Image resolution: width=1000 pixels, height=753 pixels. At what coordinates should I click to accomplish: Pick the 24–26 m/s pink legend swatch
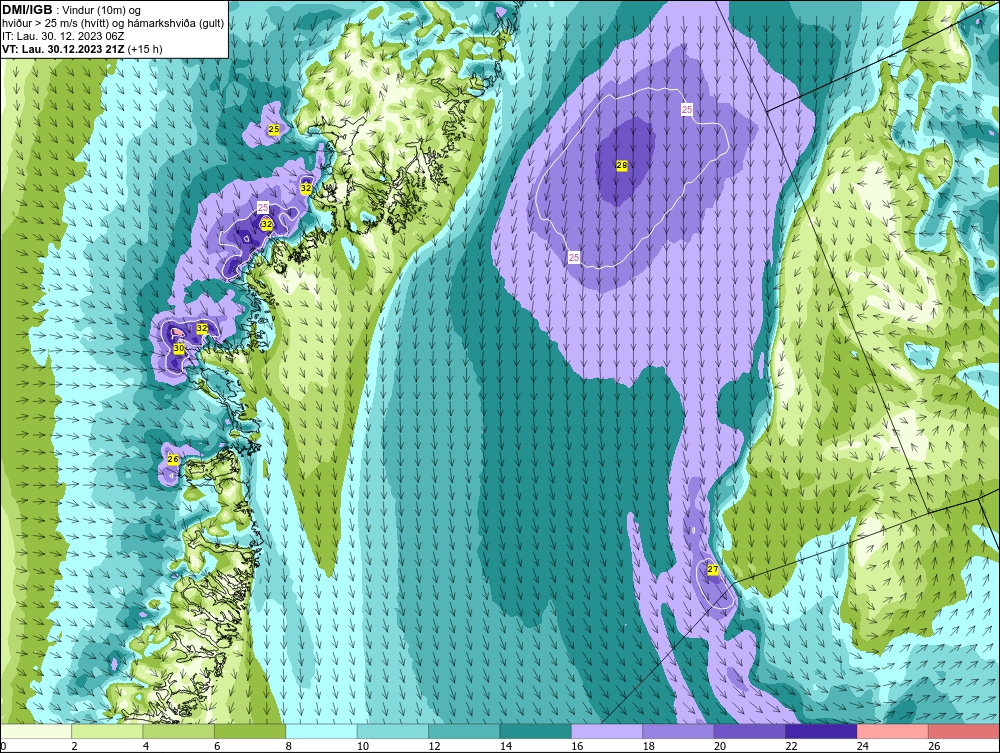point(893,731)
